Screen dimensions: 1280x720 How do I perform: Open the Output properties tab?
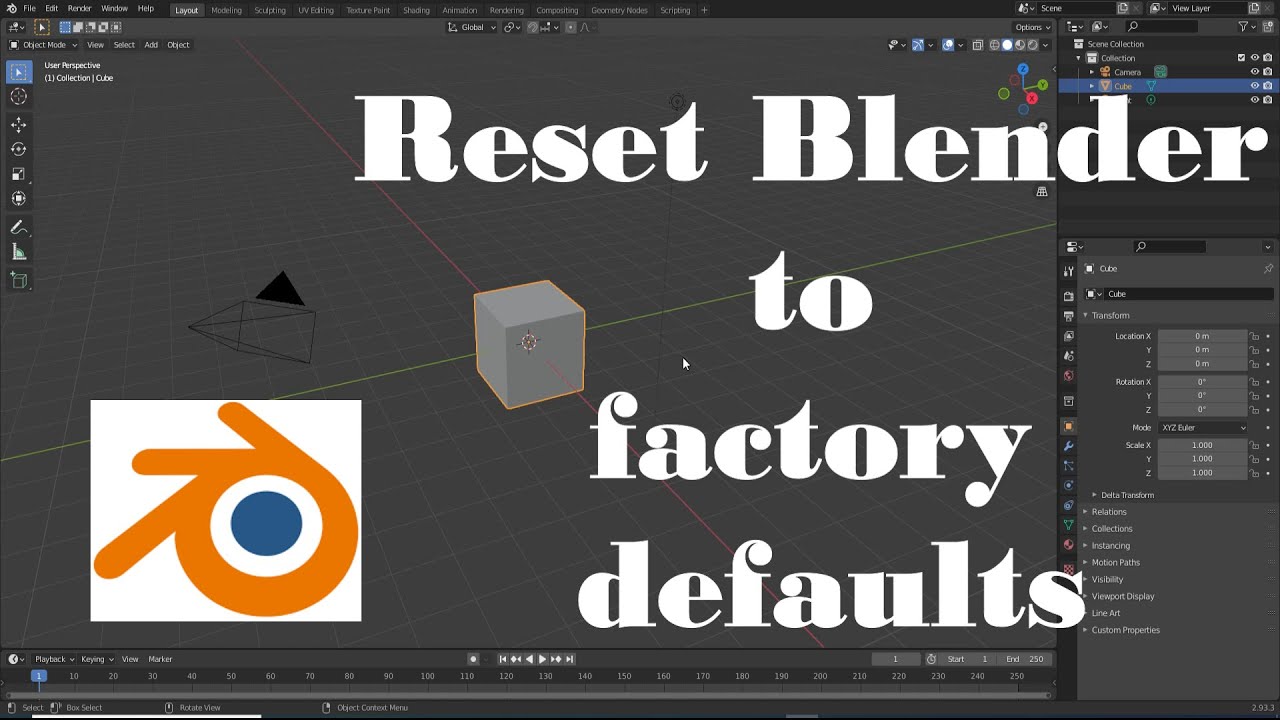[x=1068, y=316]
